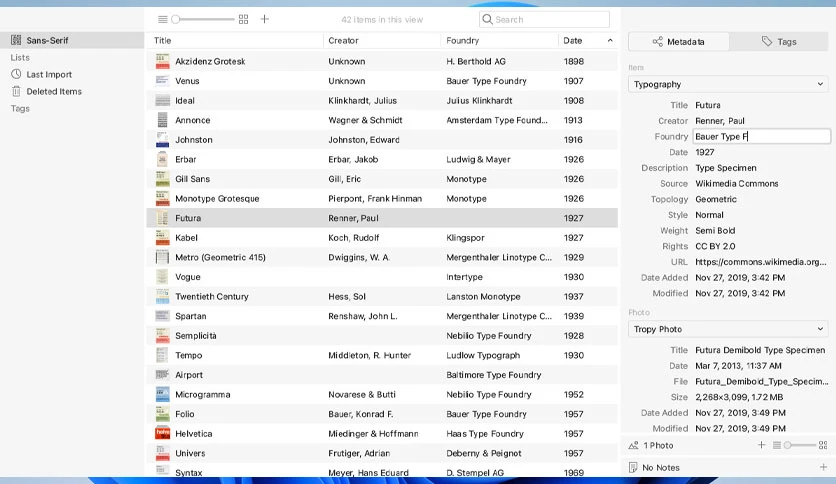This screenshot has width=836, height=484.
Task: Click the Search field
Action: (544, 19)
